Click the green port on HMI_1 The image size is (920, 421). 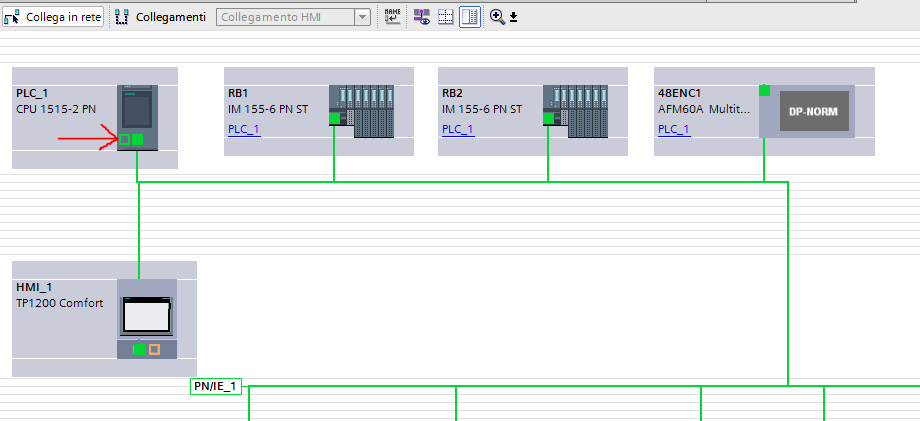pos(139,349)
